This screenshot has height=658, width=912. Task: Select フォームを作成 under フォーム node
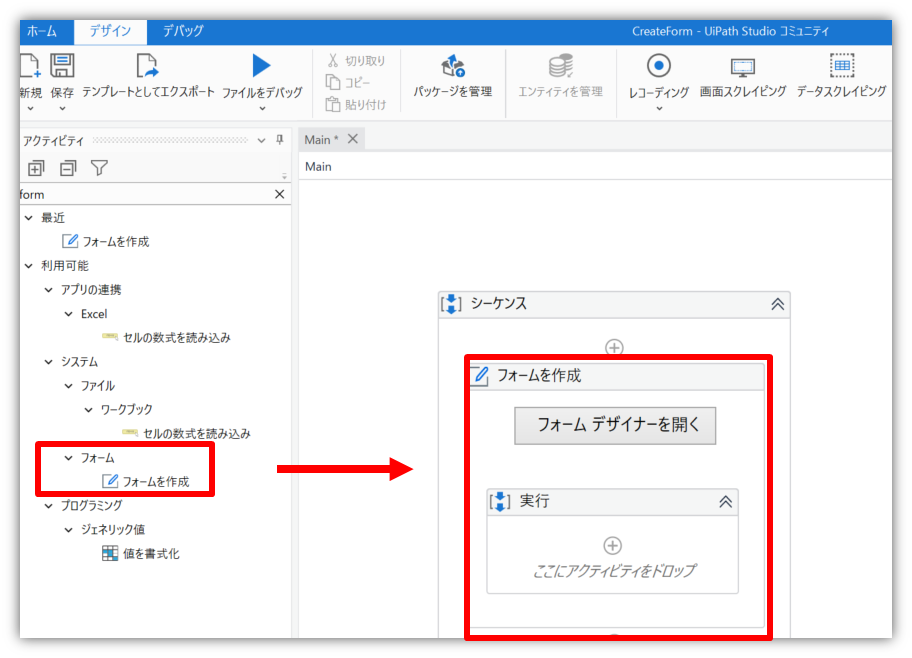(x=145, y=482)
